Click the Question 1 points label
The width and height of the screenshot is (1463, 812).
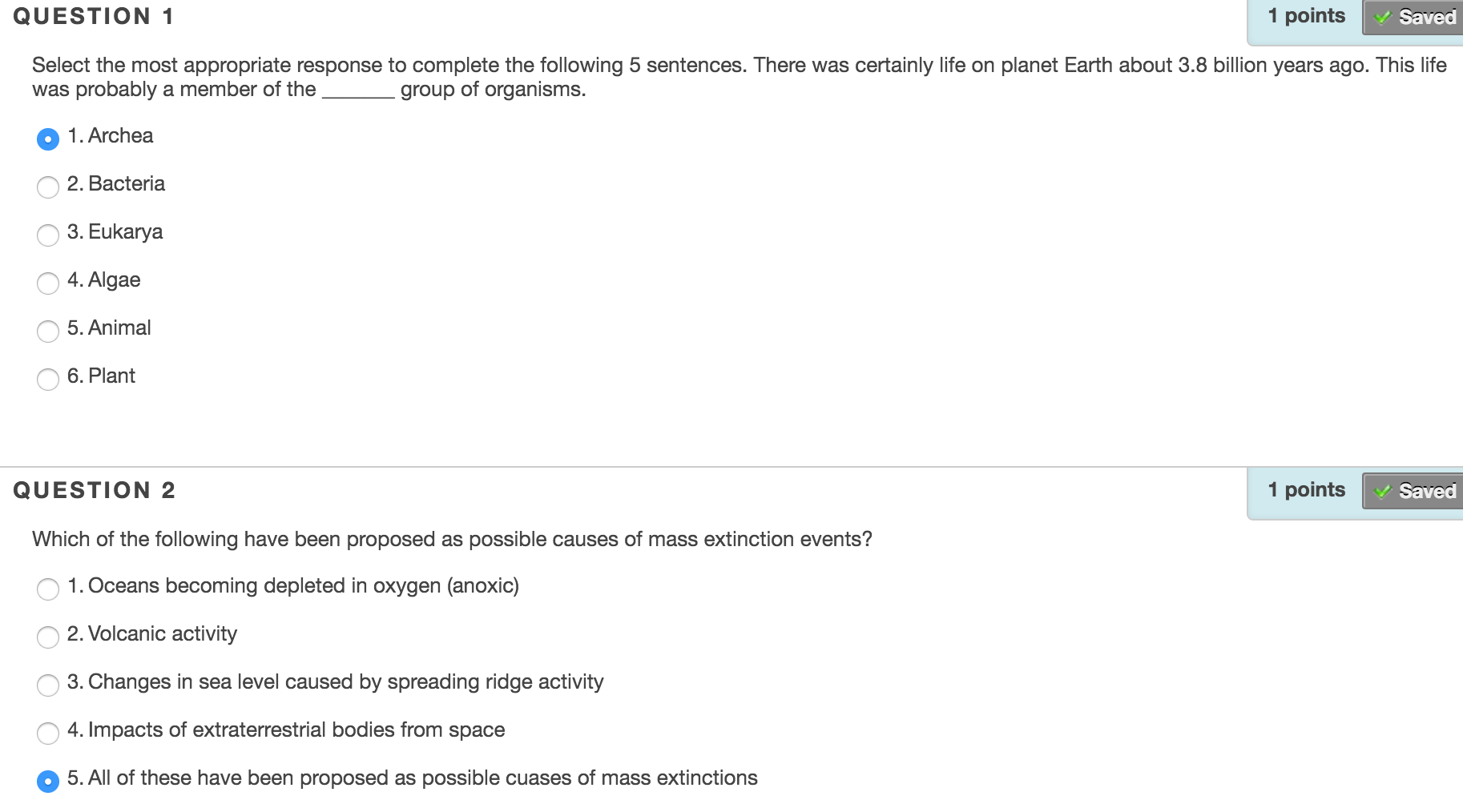tap(1306, 16)
